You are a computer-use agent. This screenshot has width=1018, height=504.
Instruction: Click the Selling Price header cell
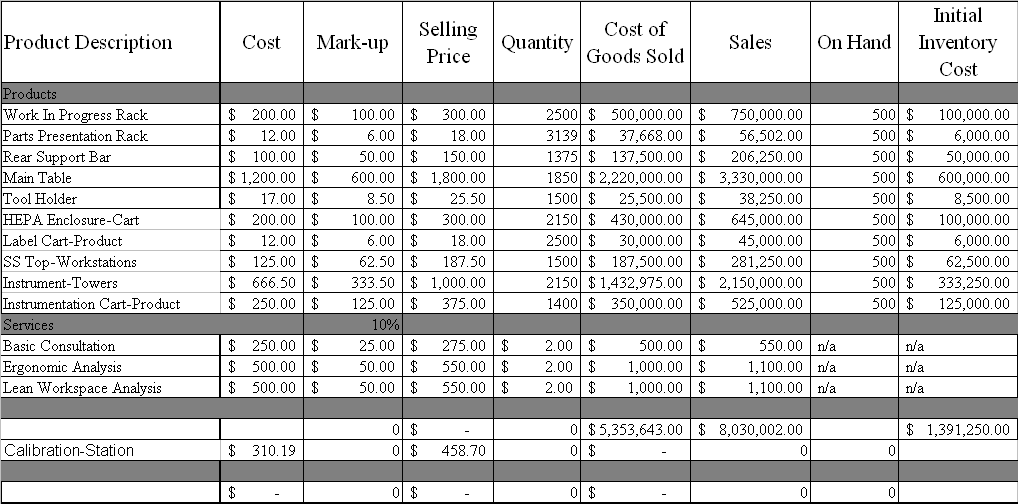[x=448, y=42]
